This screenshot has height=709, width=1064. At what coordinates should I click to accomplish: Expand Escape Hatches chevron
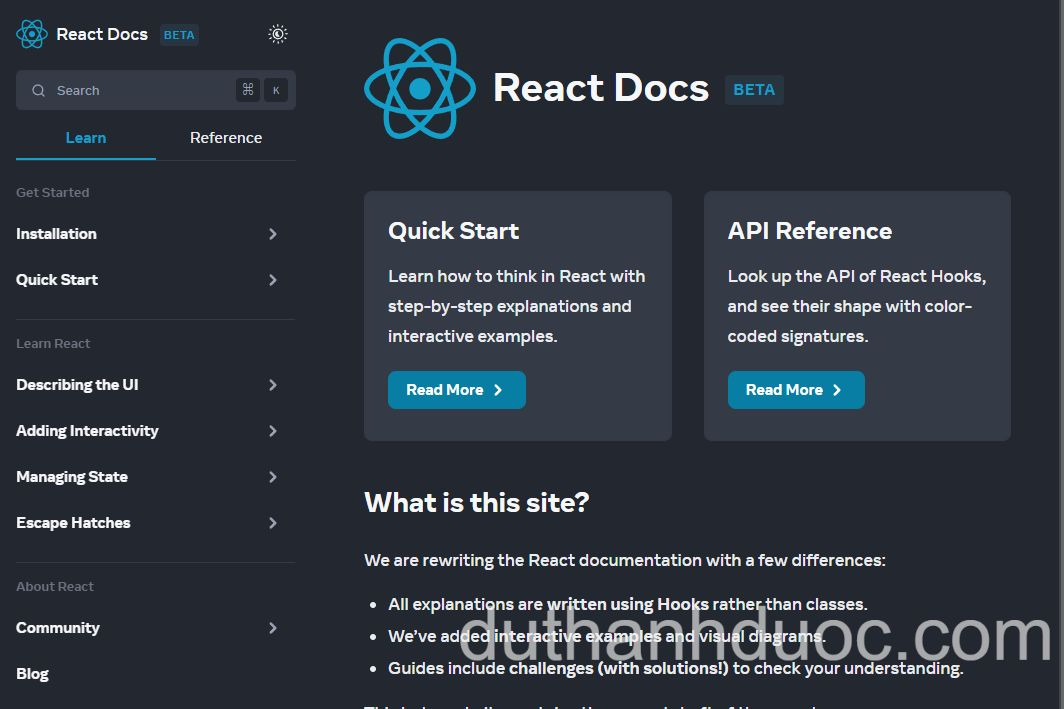273,523
